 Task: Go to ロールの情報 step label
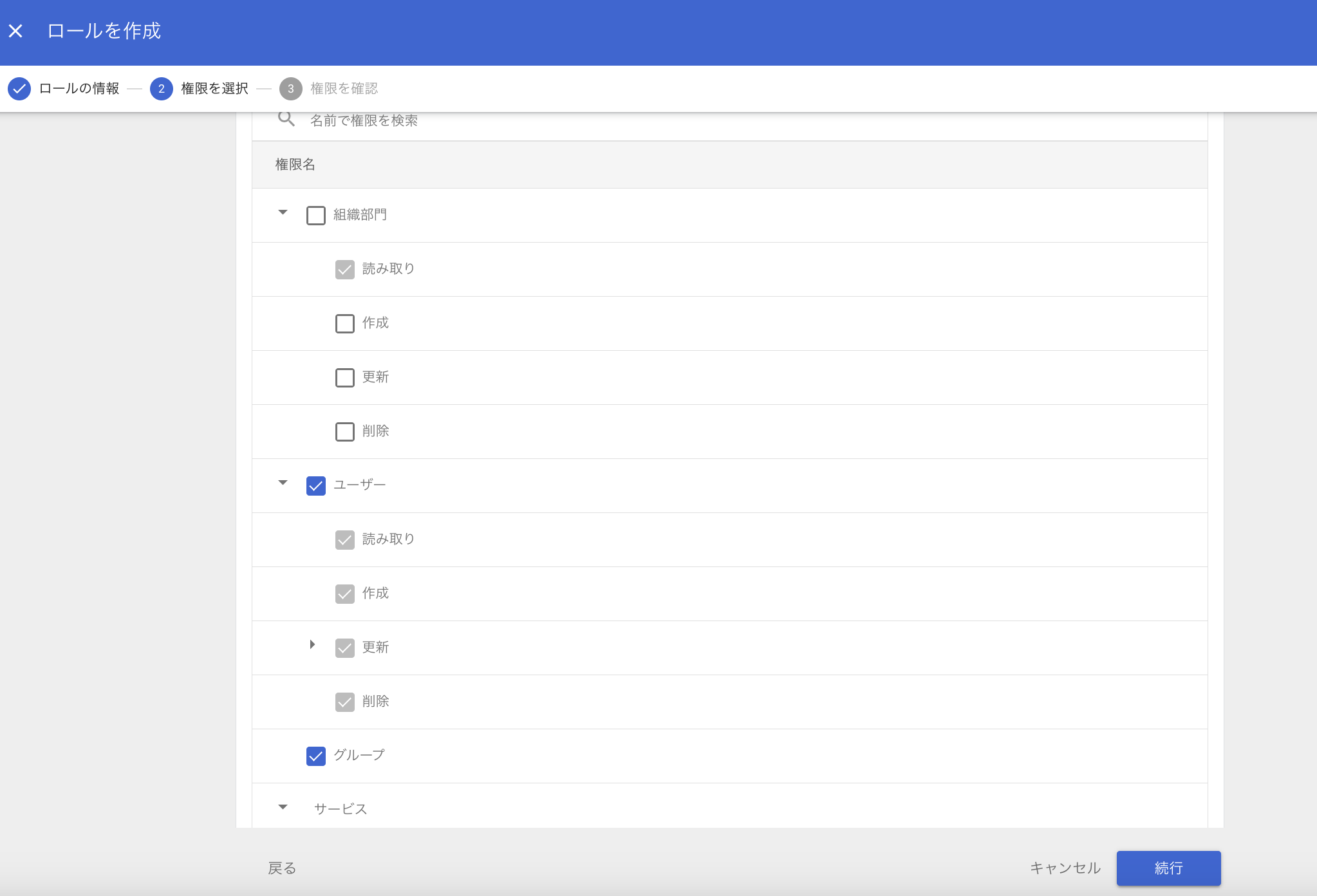79,89
